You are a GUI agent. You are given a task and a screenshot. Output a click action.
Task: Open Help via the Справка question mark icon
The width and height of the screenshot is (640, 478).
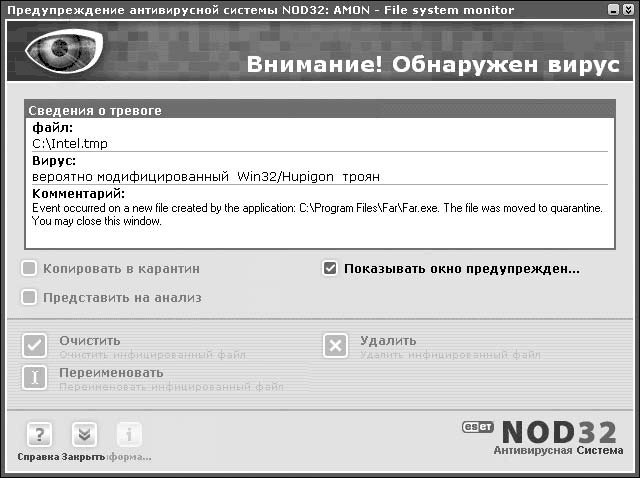coord(38,435)
